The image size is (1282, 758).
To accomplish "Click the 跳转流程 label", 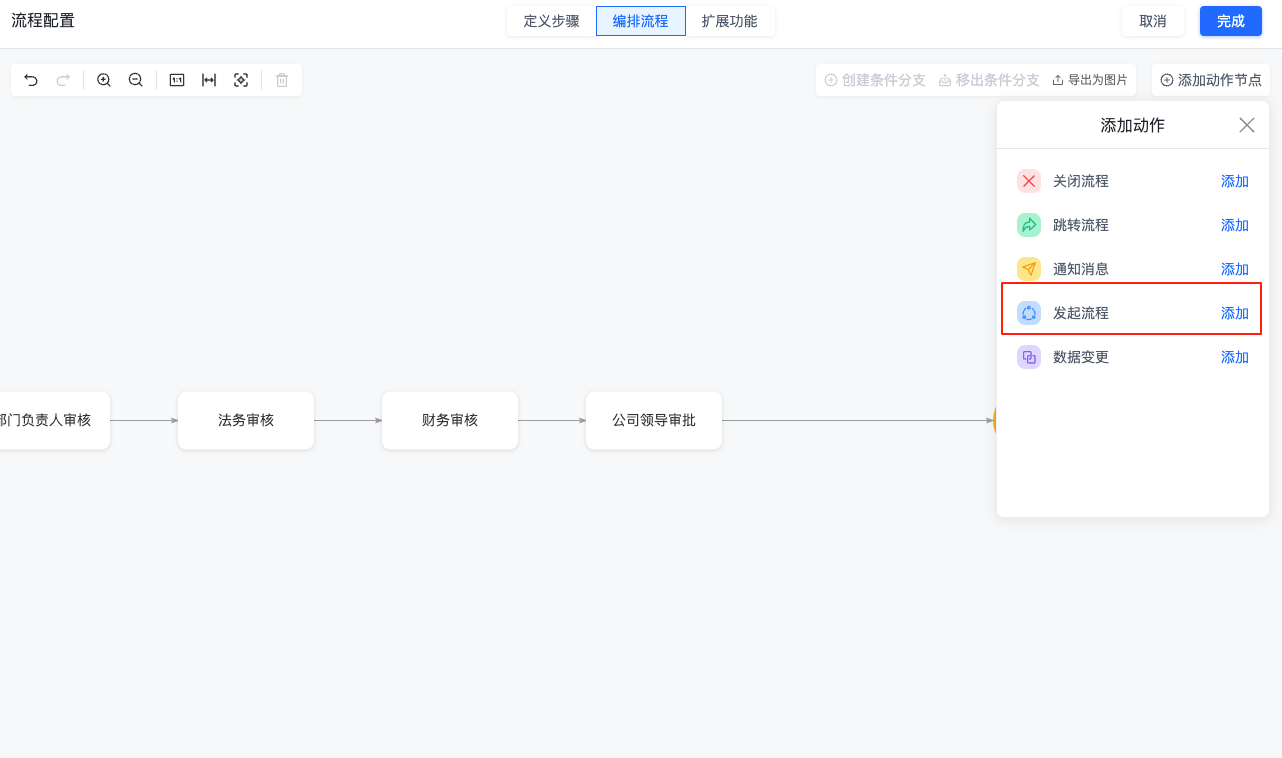I will click(x=1081, y=225).
